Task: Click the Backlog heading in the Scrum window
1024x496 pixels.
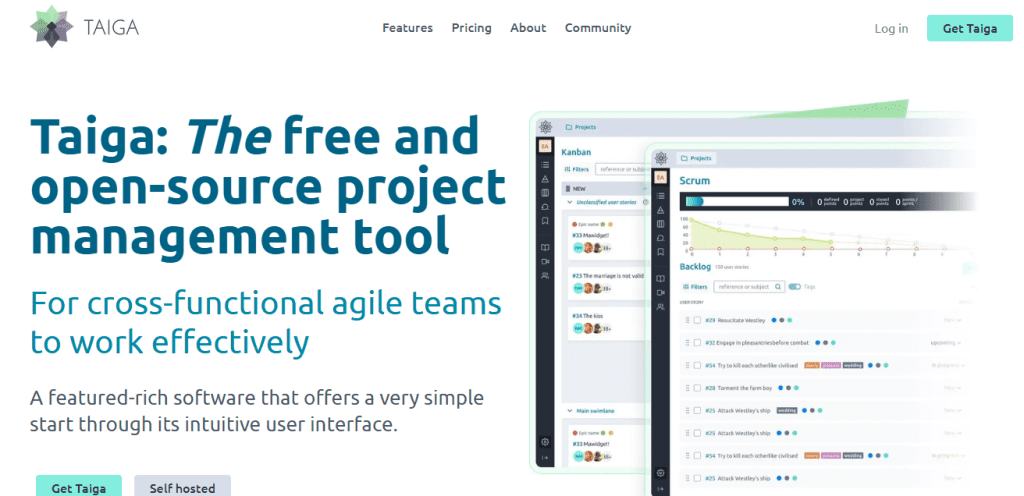Action: click(x=695, y=266)
